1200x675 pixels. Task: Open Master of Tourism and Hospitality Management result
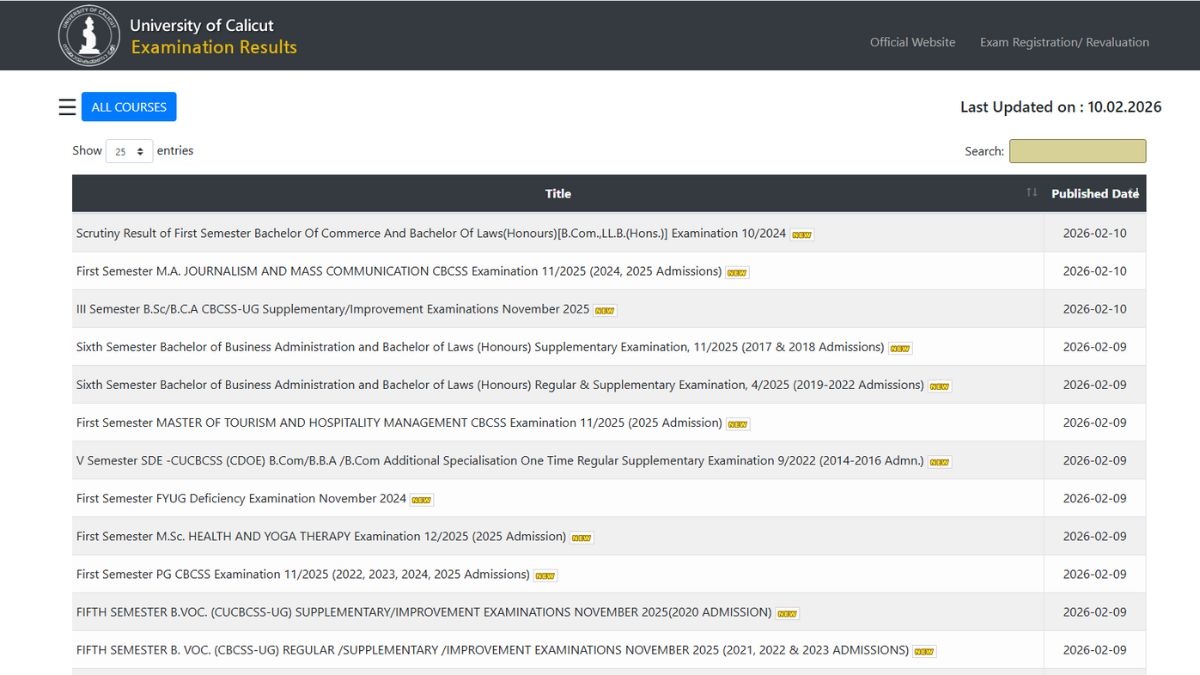point(398,423)
